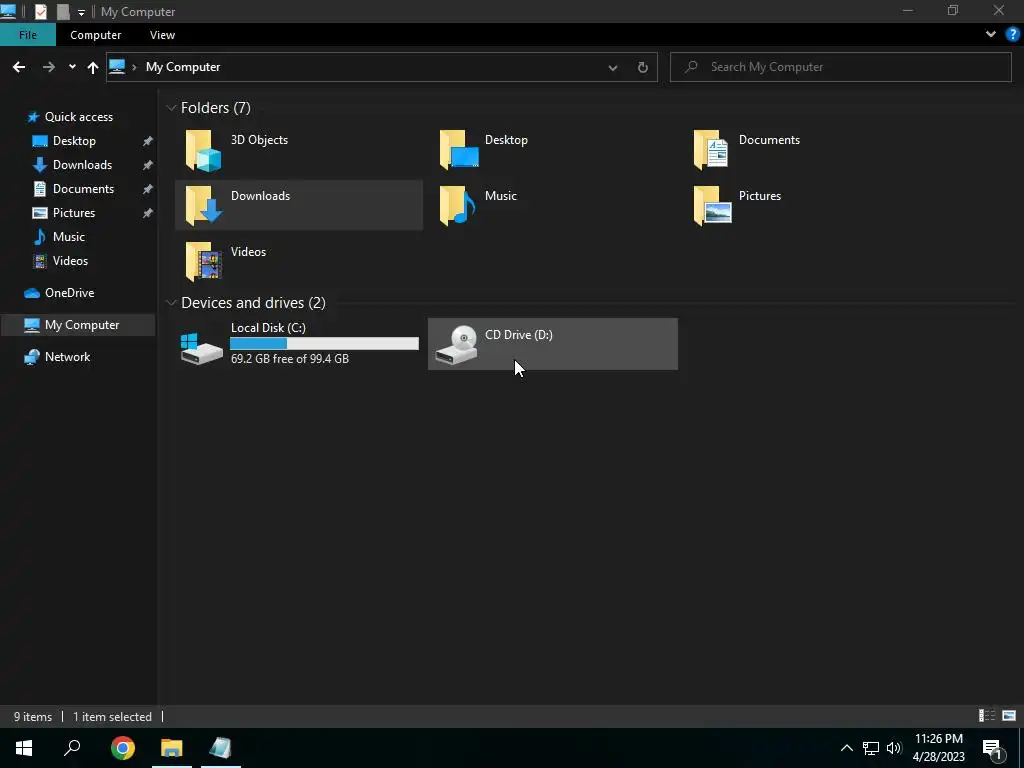Open Pictures in Quick access sidebar
Screen dimensions: 1024x768
(x=73, y=213)
